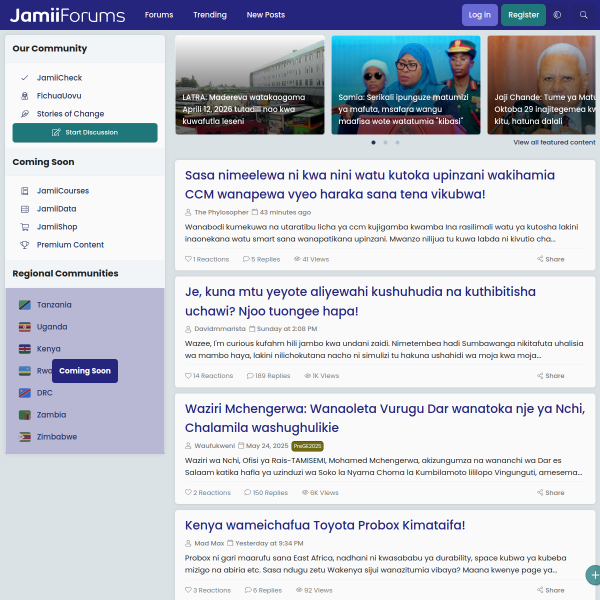Share the Waziri Mchengerwa post
600x600 pixels.
click(551, 492)
